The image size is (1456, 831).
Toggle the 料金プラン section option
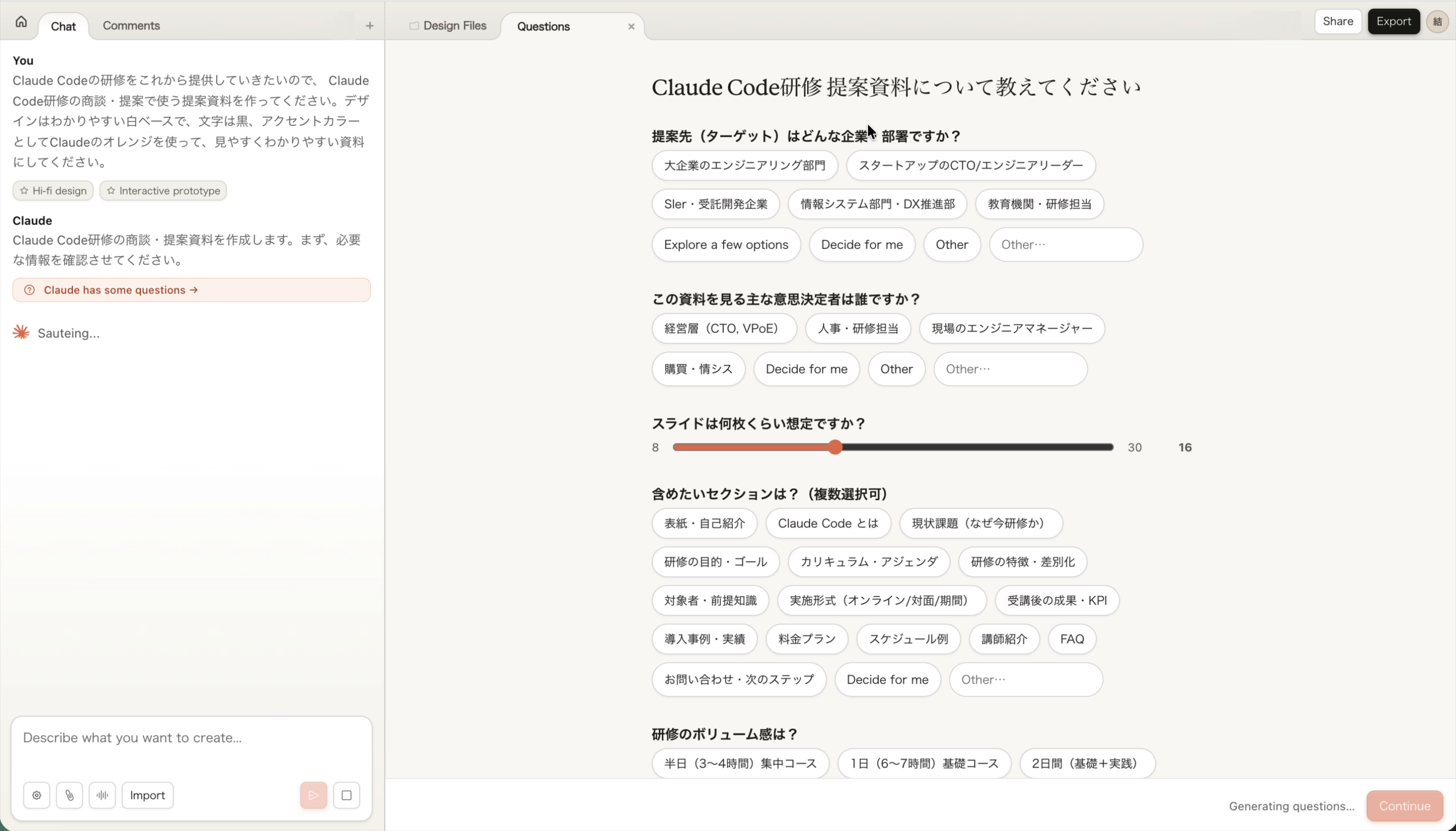point(806,638)
